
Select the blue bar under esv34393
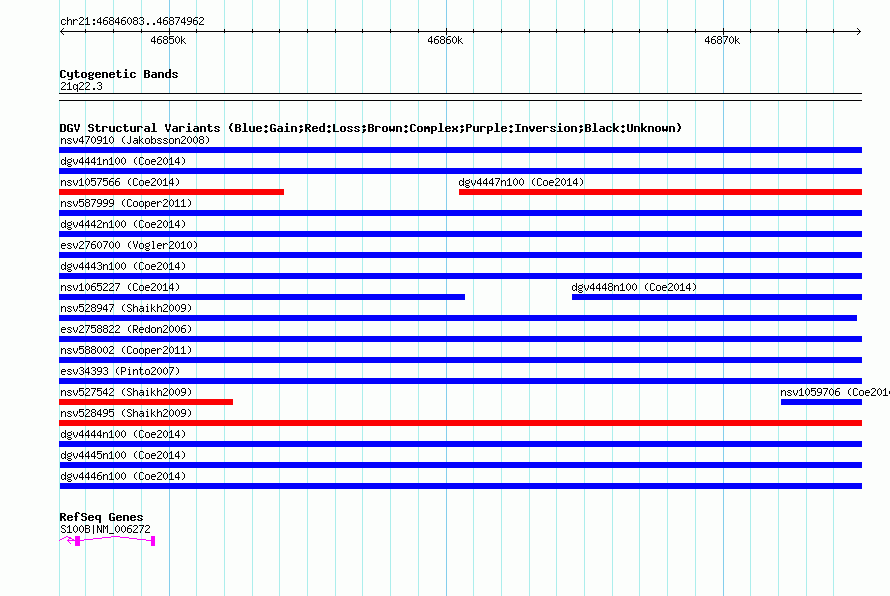coord(460,381)
